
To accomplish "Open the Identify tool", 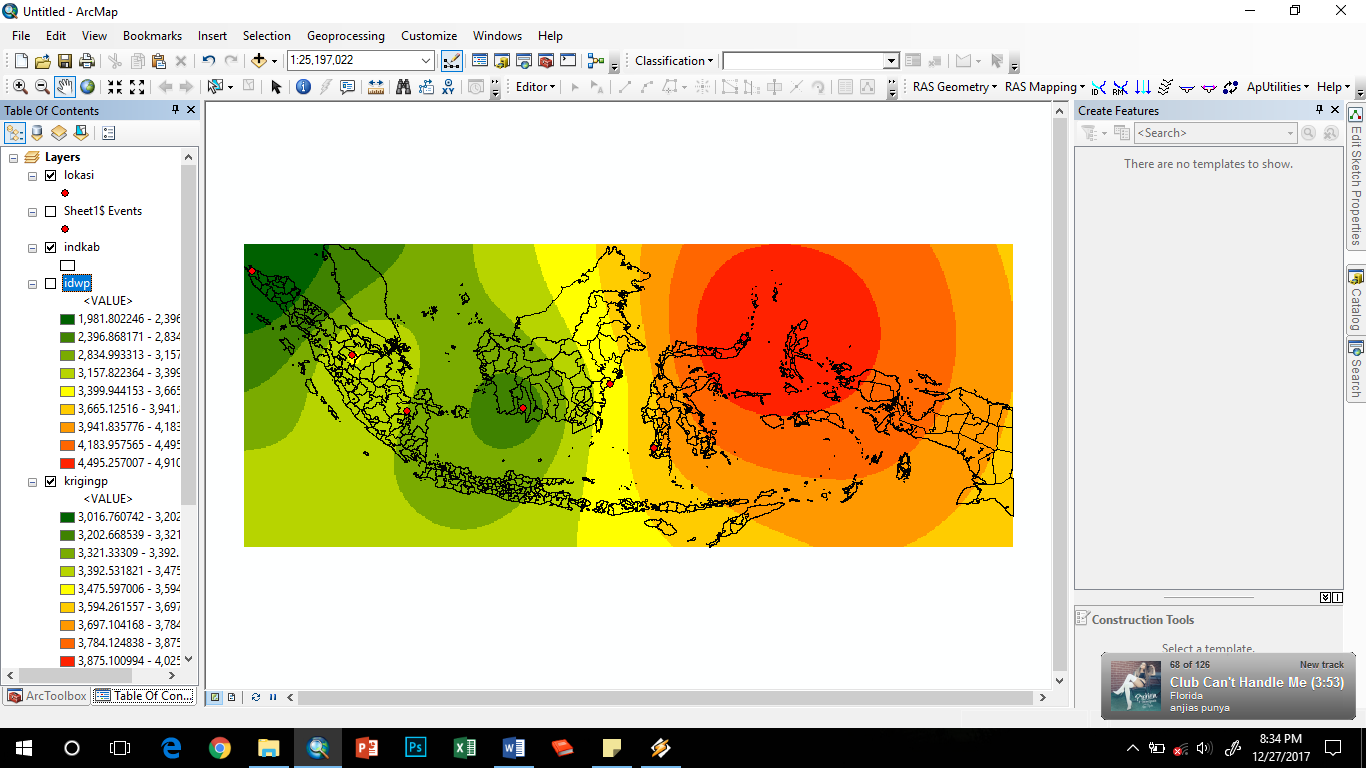I will point(303,86).
